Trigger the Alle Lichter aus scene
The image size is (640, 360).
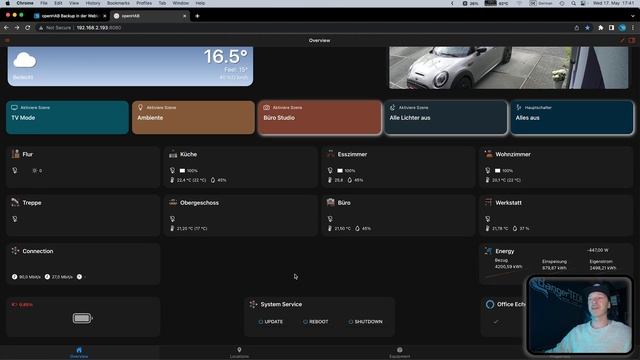tap(446, 117)
